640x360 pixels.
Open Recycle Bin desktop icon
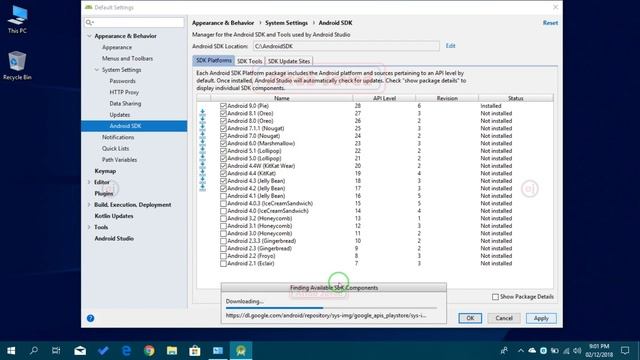(x=17, y=65)
